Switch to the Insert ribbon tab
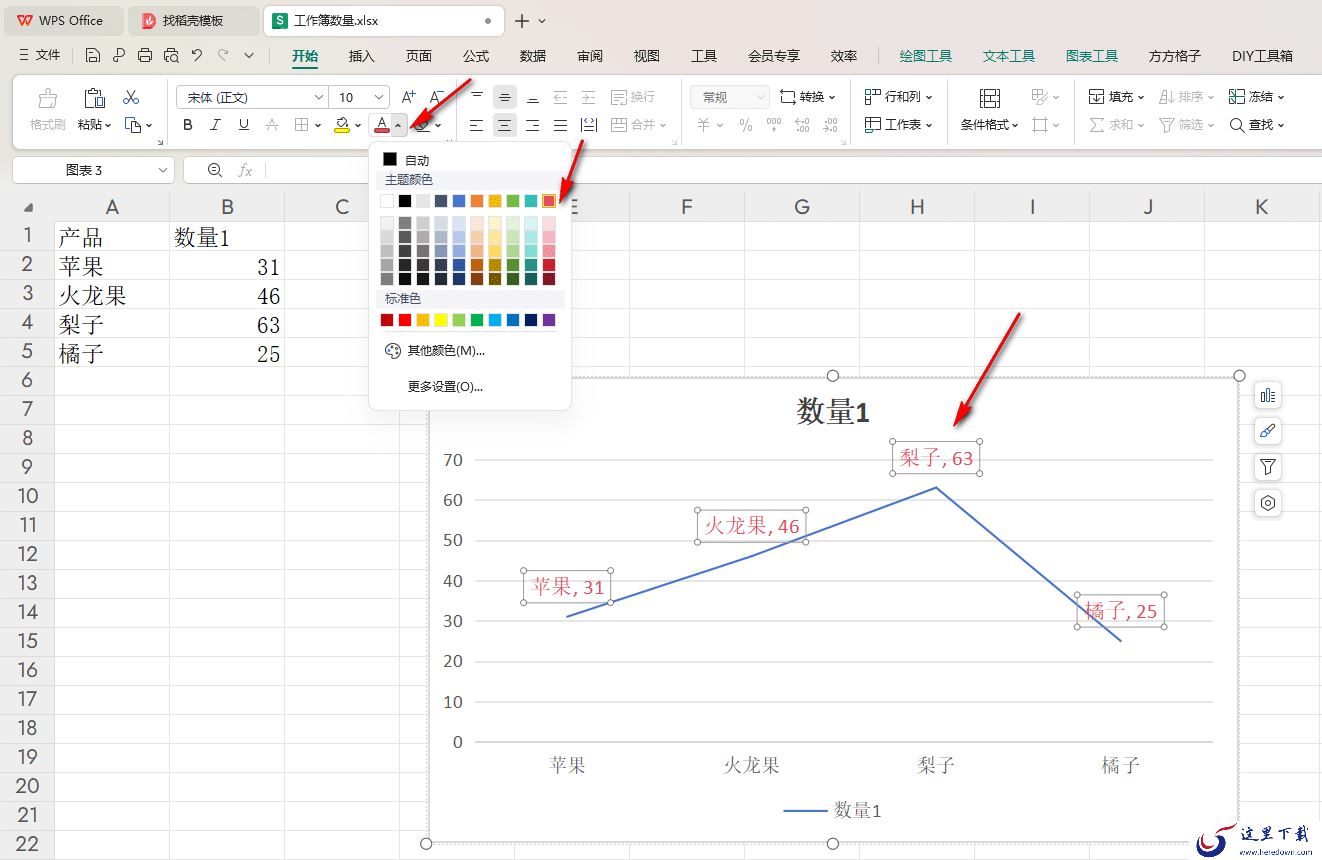The height and width of the screenshot is (860, 1322). pos(362,56)
